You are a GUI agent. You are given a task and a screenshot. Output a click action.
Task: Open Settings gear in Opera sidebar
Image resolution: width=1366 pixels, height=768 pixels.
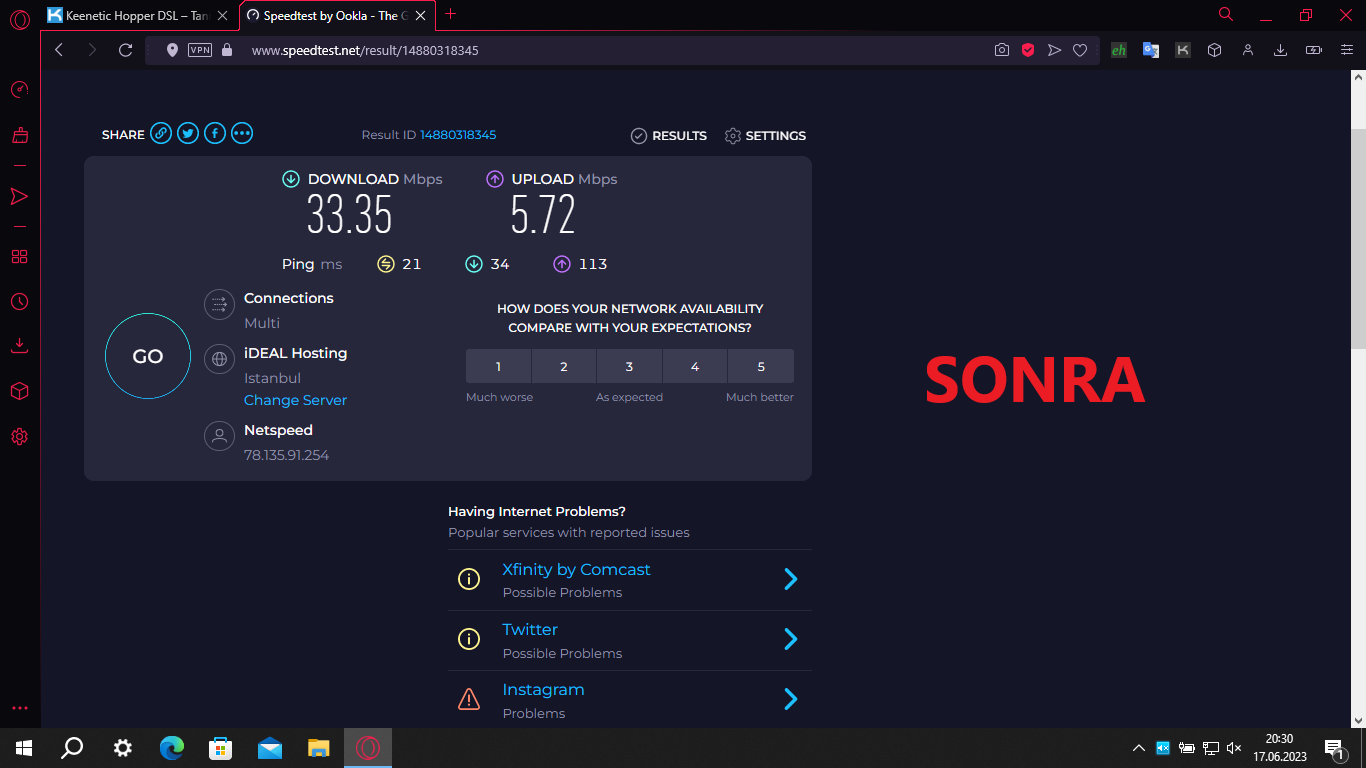(19, 436)
